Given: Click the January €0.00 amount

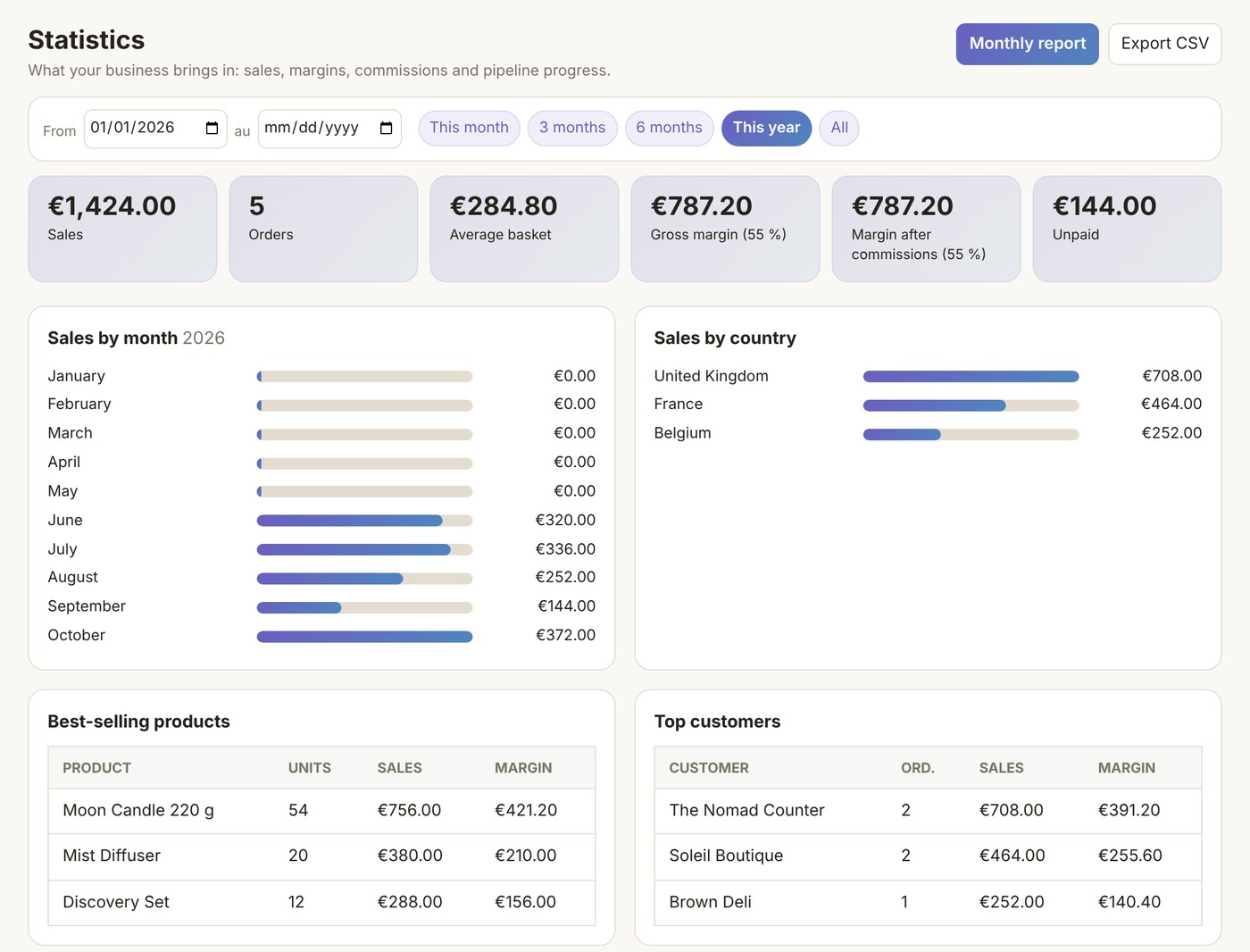Looking at the screenshot, I should [574, 377].
